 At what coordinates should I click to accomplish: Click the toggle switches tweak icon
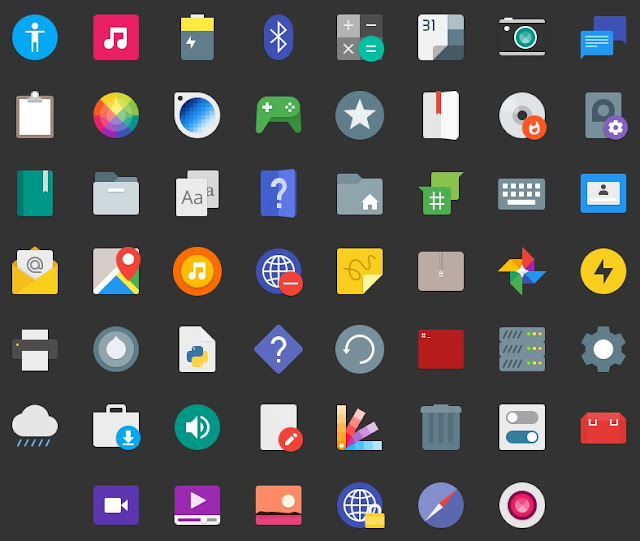[x=522, y=427]
